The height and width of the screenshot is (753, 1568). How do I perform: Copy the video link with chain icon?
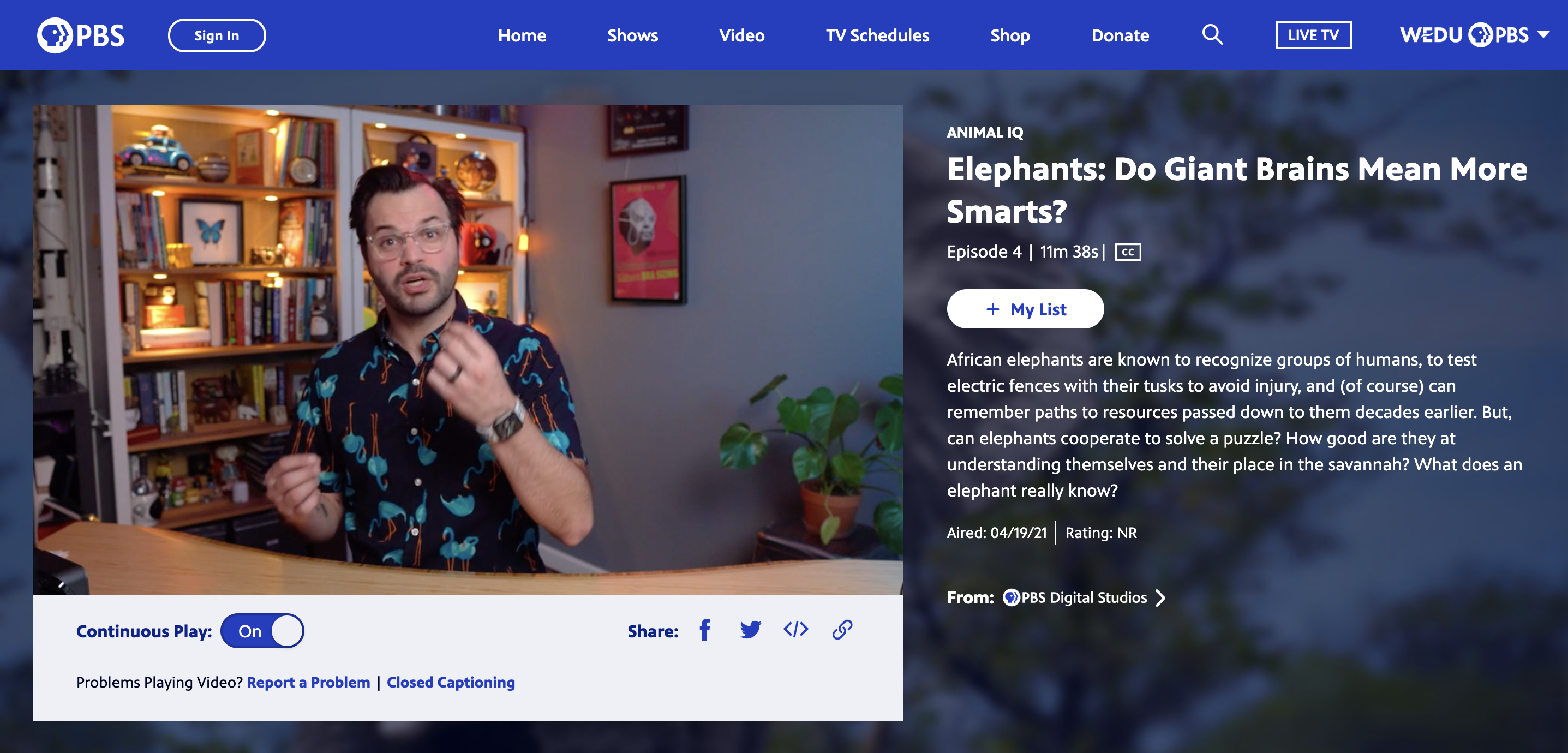point(842,630)
